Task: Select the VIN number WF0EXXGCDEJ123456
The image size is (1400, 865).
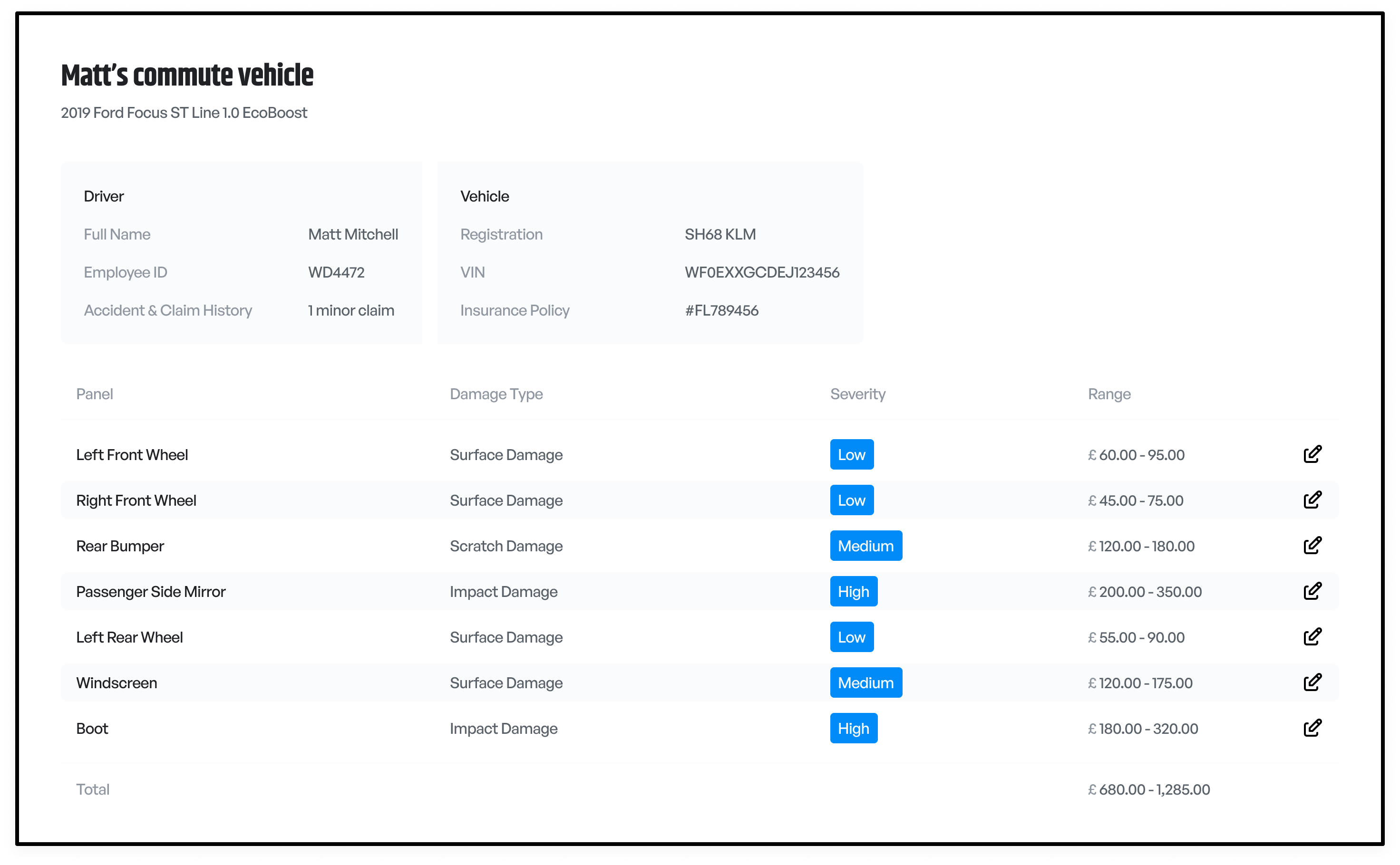Action: click(x=761, y=272)
